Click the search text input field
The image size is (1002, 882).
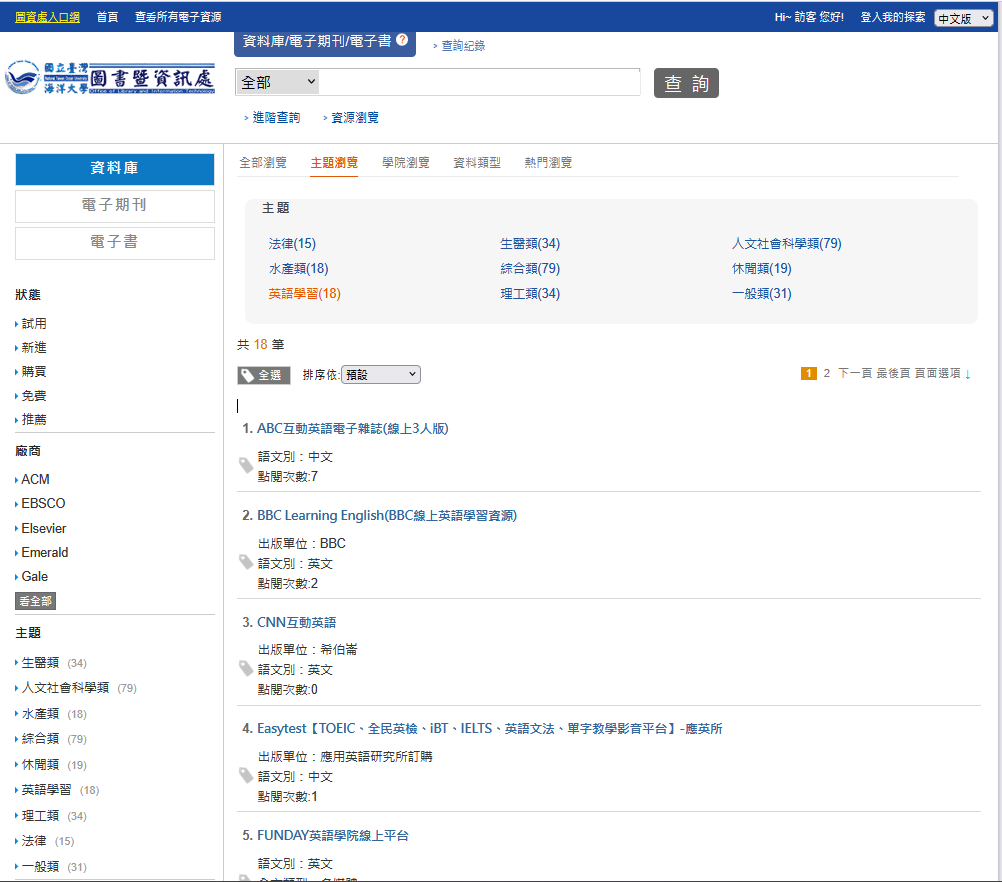click(x=480, y=82)
